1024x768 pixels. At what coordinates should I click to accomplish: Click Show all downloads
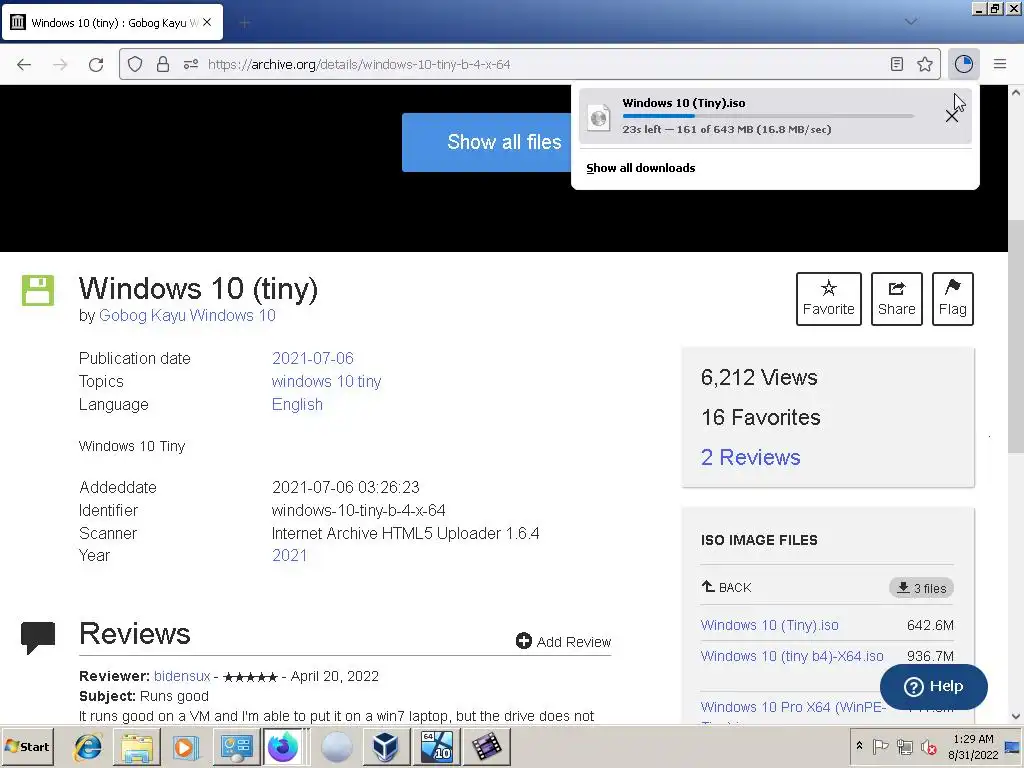pyautogui.click(x=641, y=168)
